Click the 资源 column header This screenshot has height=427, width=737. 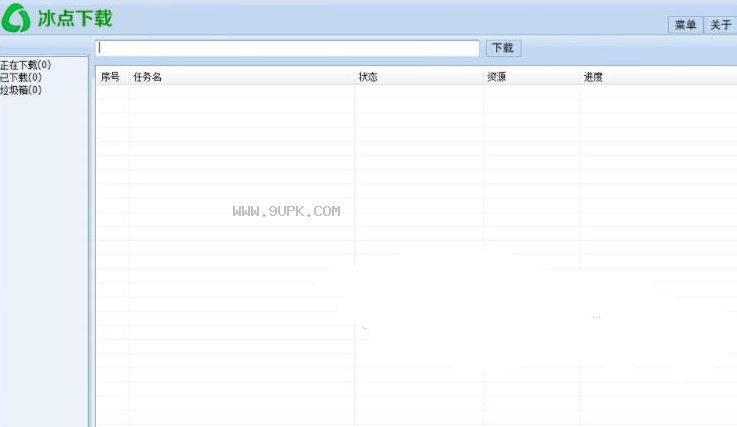(532, 77)
